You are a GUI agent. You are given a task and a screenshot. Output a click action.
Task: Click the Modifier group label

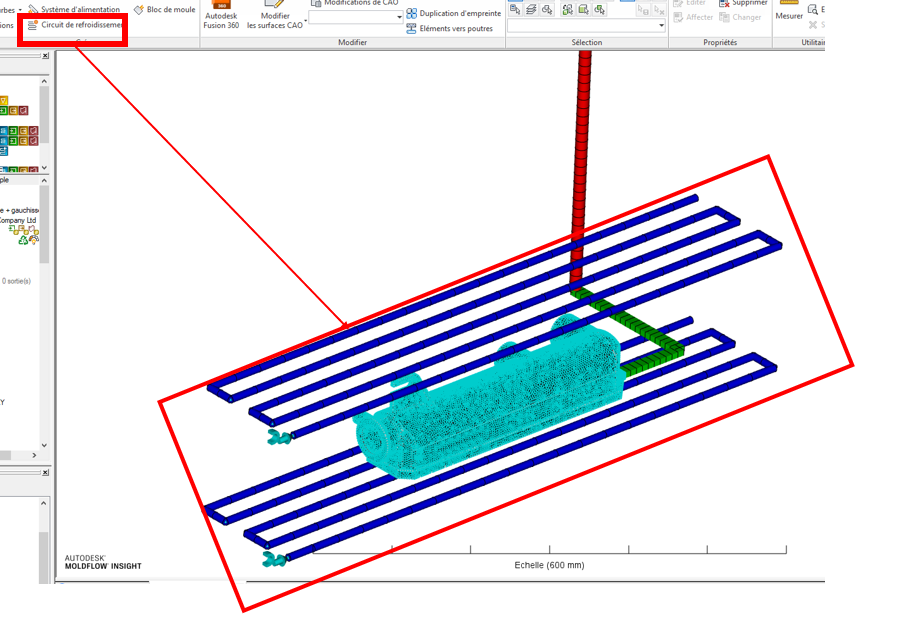[352, 43]
